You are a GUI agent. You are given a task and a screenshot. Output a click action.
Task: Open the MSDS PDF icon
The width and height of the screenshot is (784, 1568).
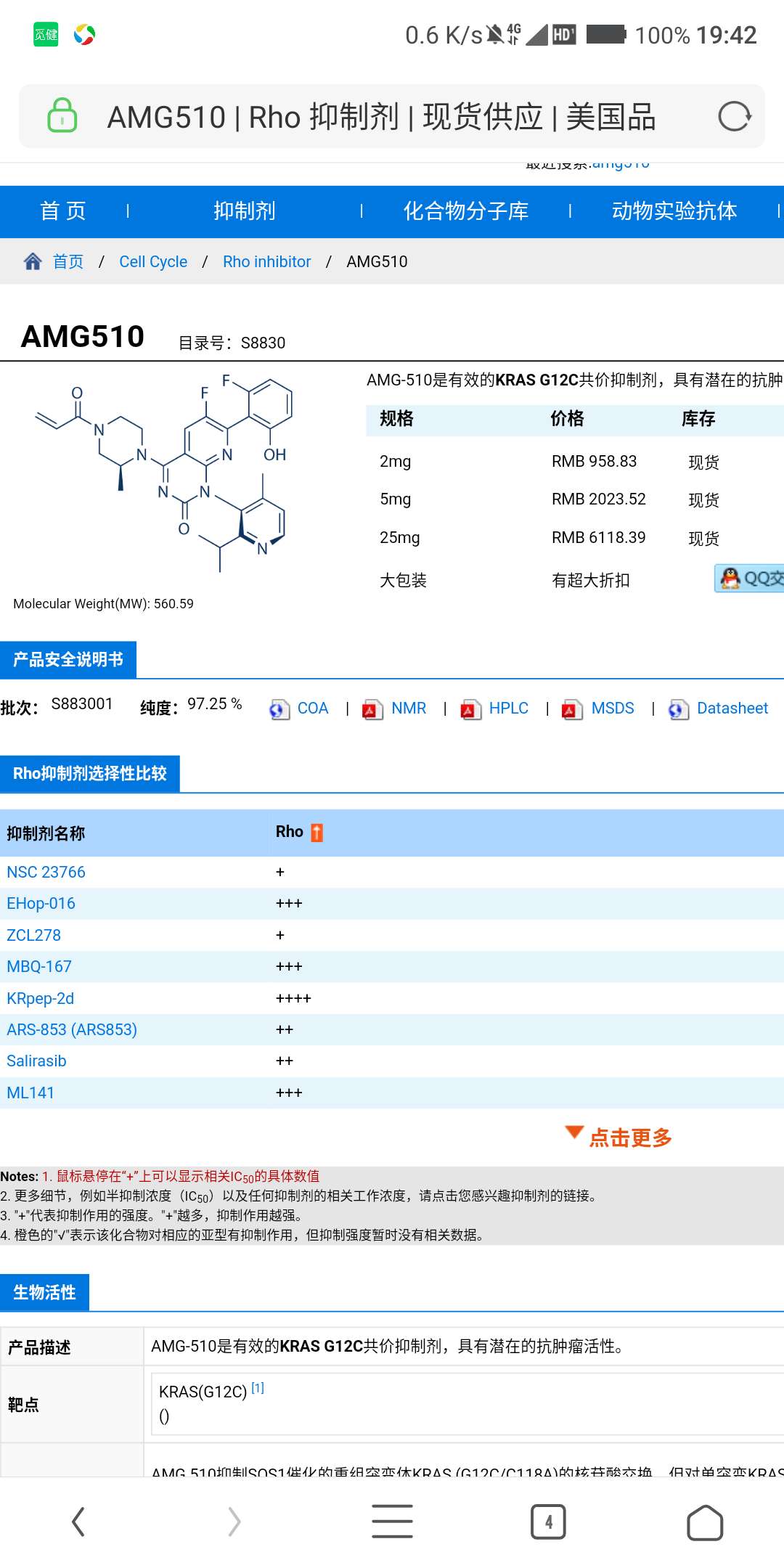click(x=572, y=709)
